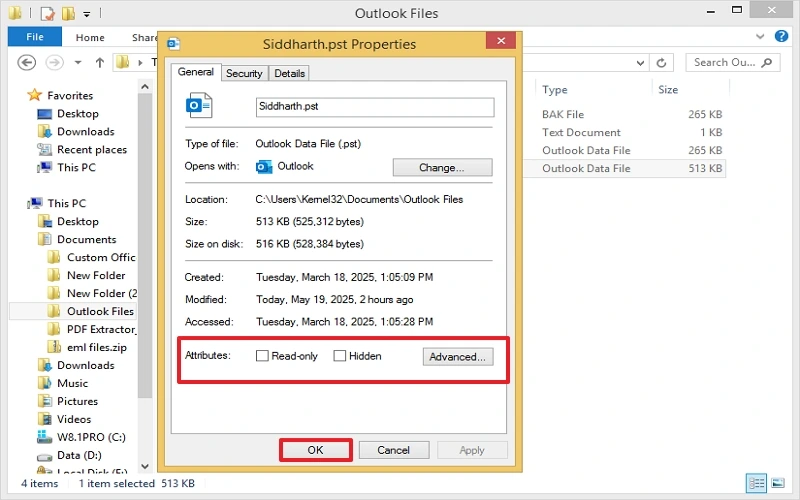Image resolution: width=800 pixels, height=500 pixels.
Task: Select the 513 KB Outlook Data File row
Action: [625, 168]
